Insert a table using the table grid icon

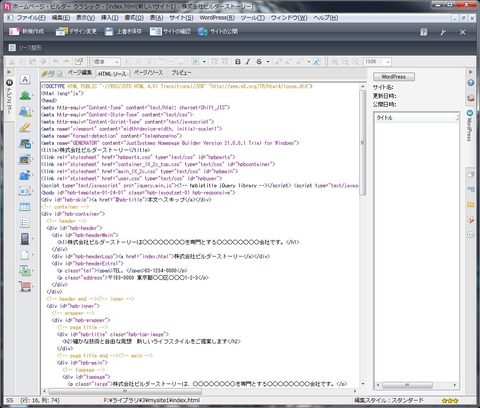click(x=25, y=207)
